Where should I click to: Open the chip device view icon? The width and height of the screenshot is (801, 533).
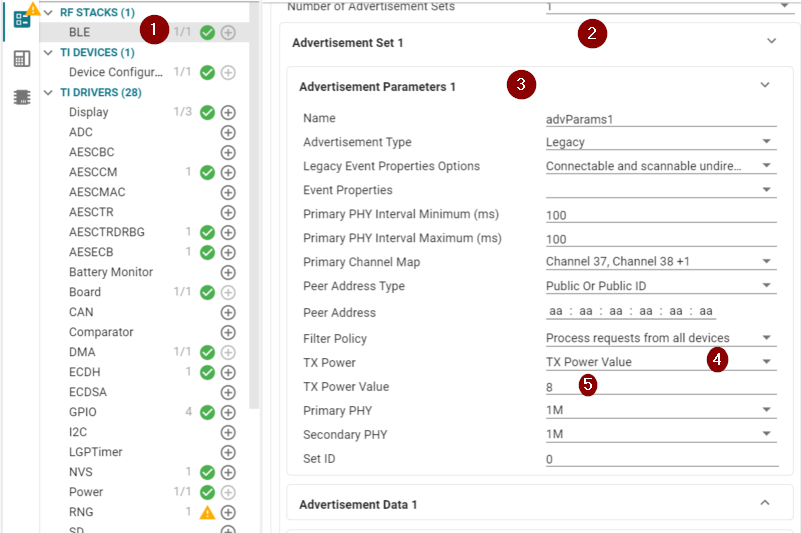click(x=21, y=97)
